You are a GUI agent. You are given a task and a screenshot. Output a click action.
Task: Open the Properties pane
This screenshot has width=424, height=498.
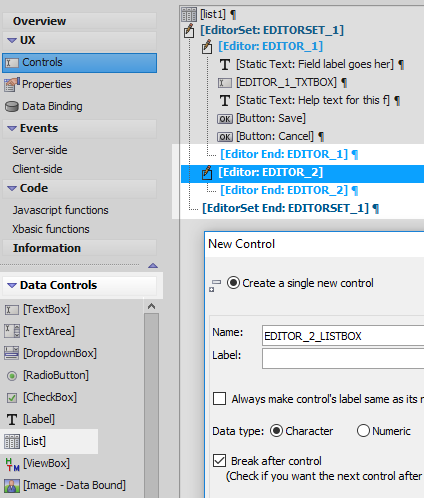click(x=47, y=84)
